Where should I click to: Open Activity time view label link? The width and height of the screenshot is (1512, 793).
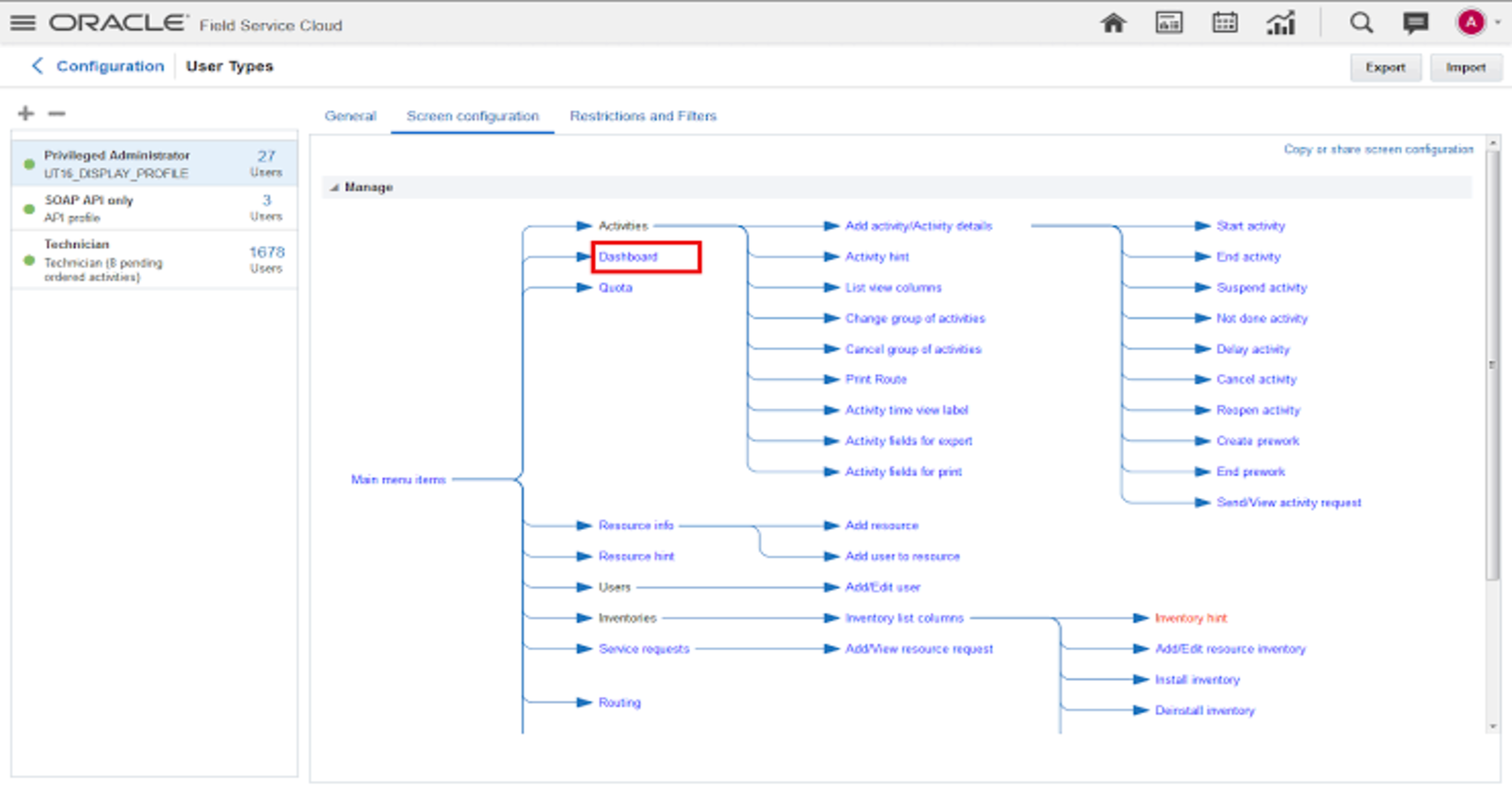[x=907, y=410]
